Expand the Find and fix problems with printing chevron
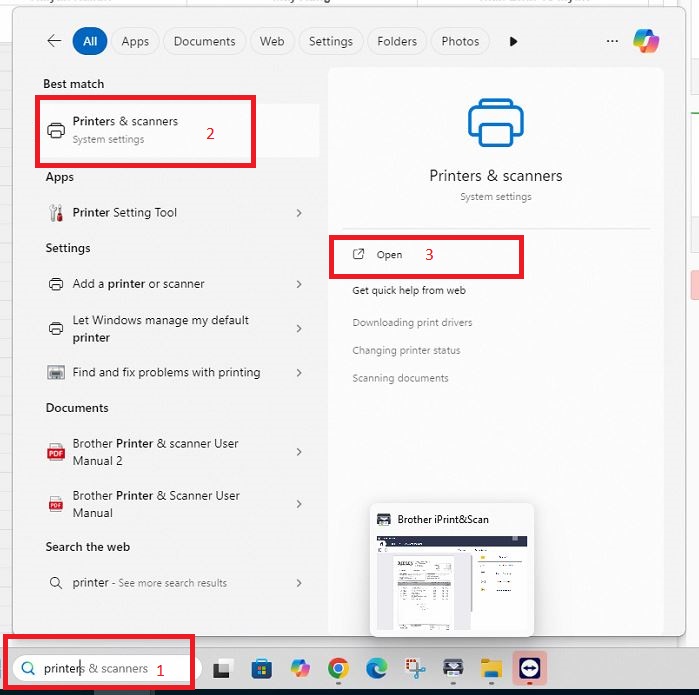 299,373
